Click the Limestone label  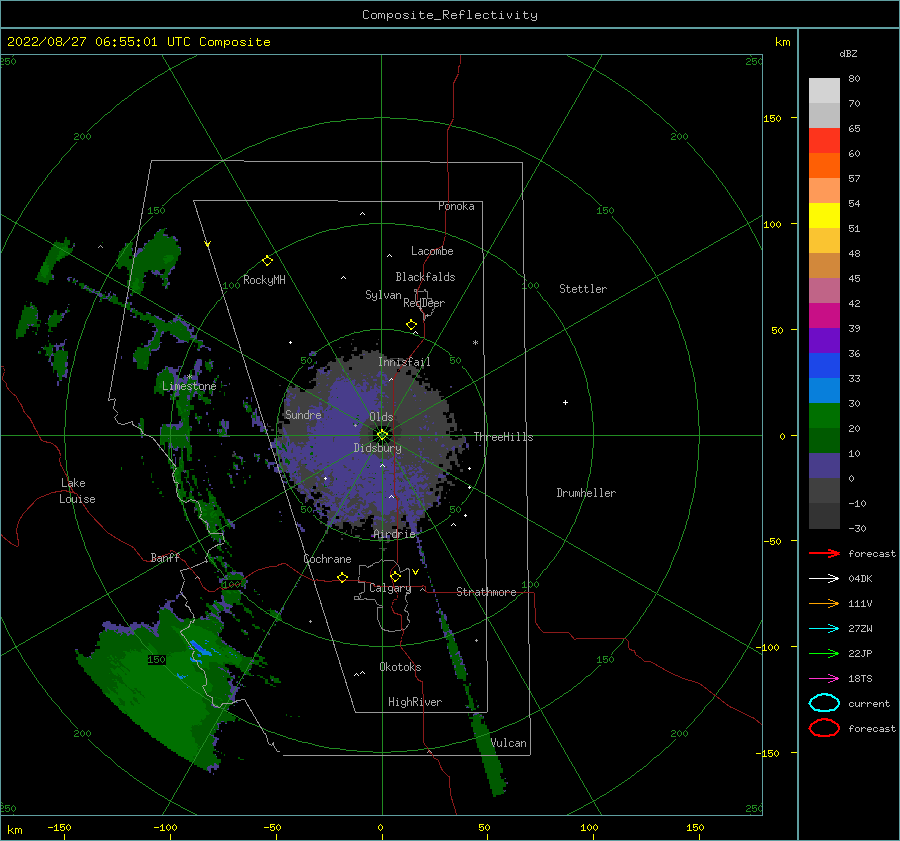189,386
